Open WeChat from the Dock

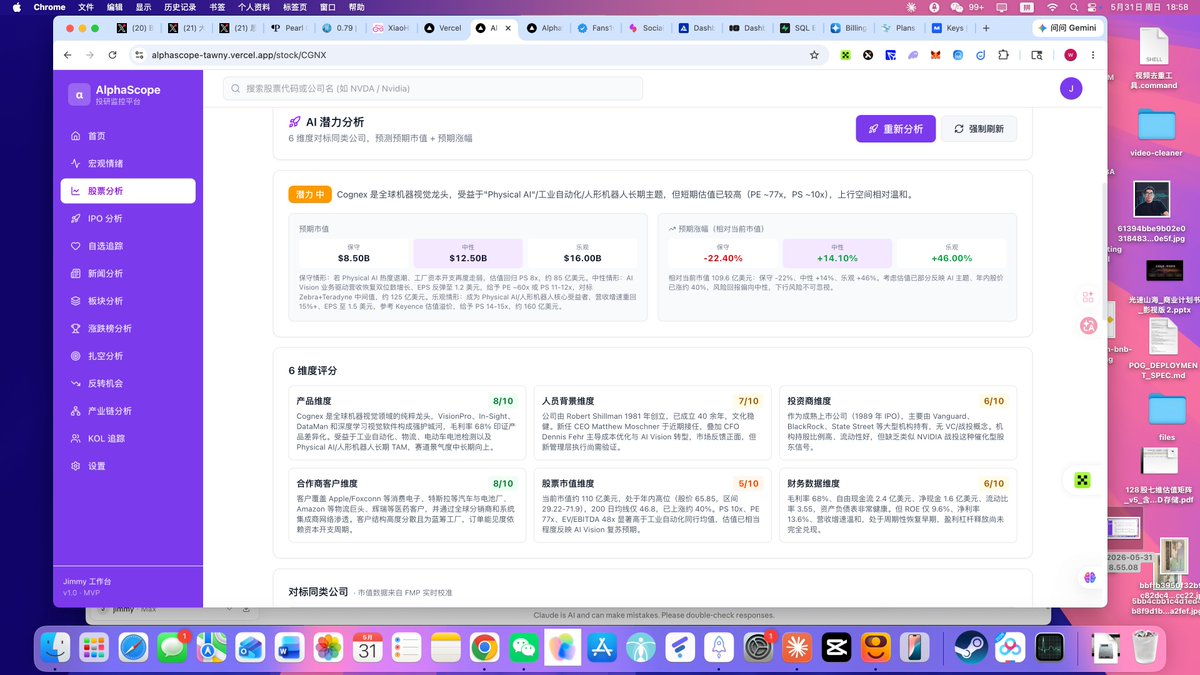[x=523, y=648]
